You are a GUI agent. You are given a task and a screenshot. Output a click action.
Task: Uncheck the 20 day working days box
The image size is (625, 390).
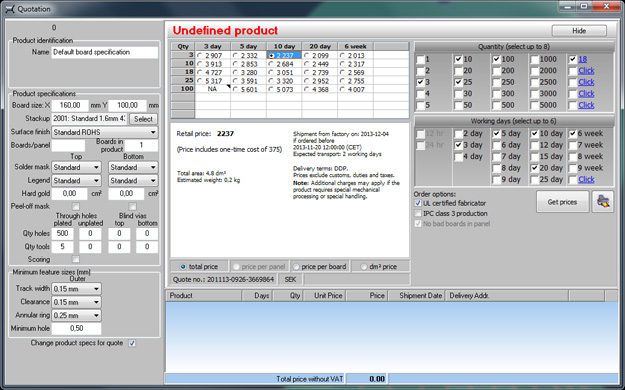[535, 168]
